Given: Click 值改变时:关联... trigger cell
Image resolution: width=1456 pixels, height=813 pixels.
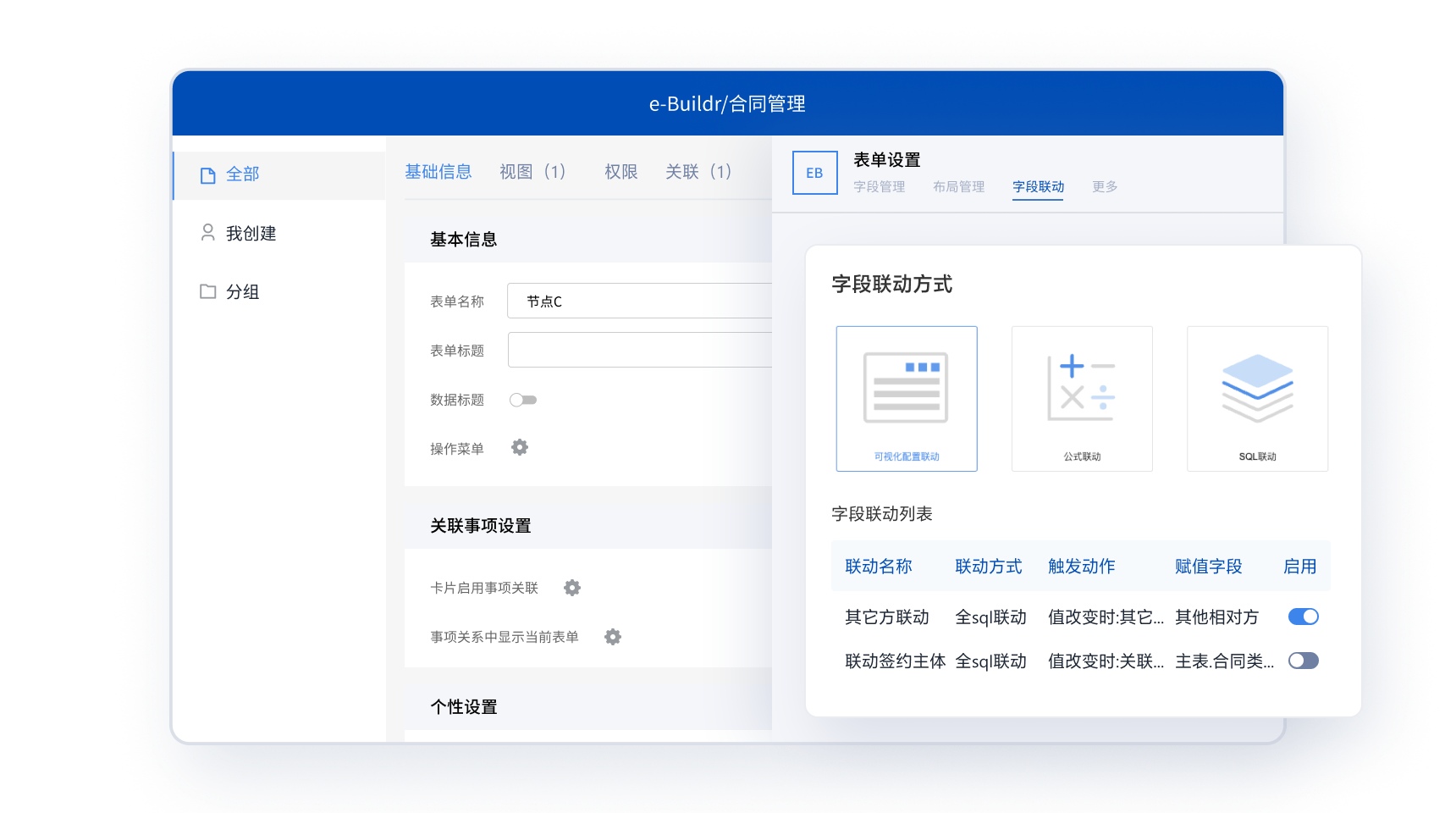Looking at the screenshot, I should point(1106,661).
